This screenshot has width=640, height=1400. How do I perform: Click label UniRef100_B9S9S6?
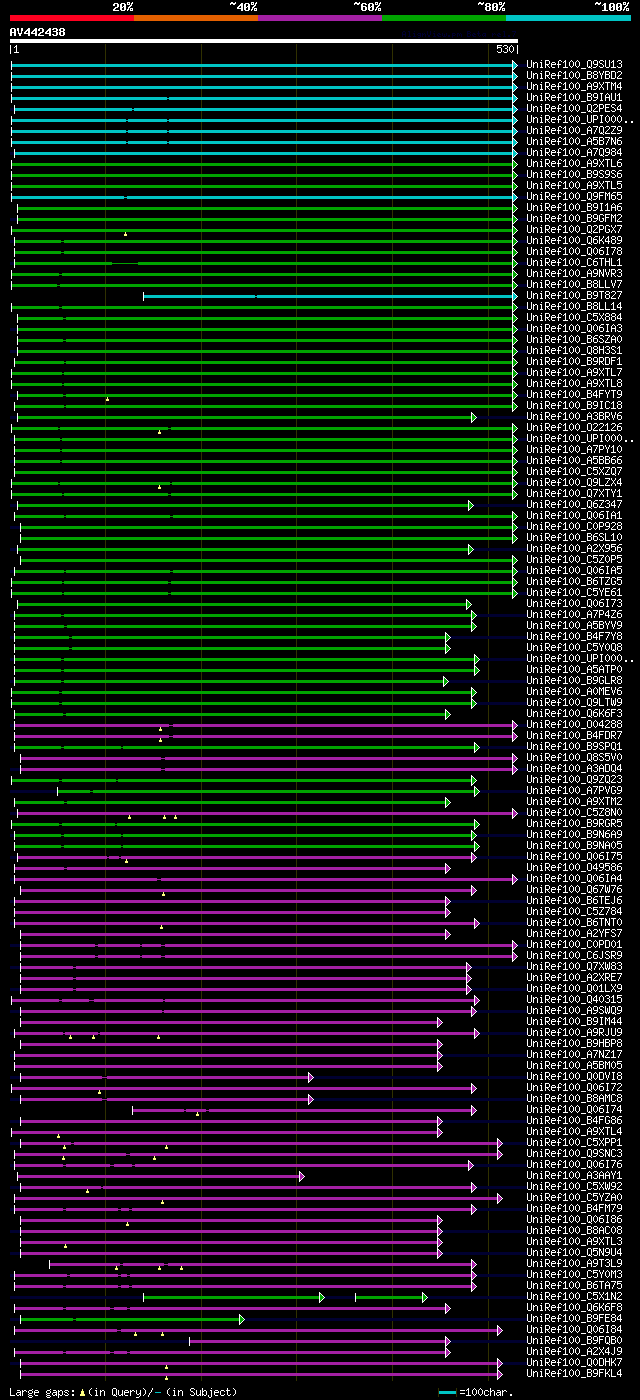574,174
